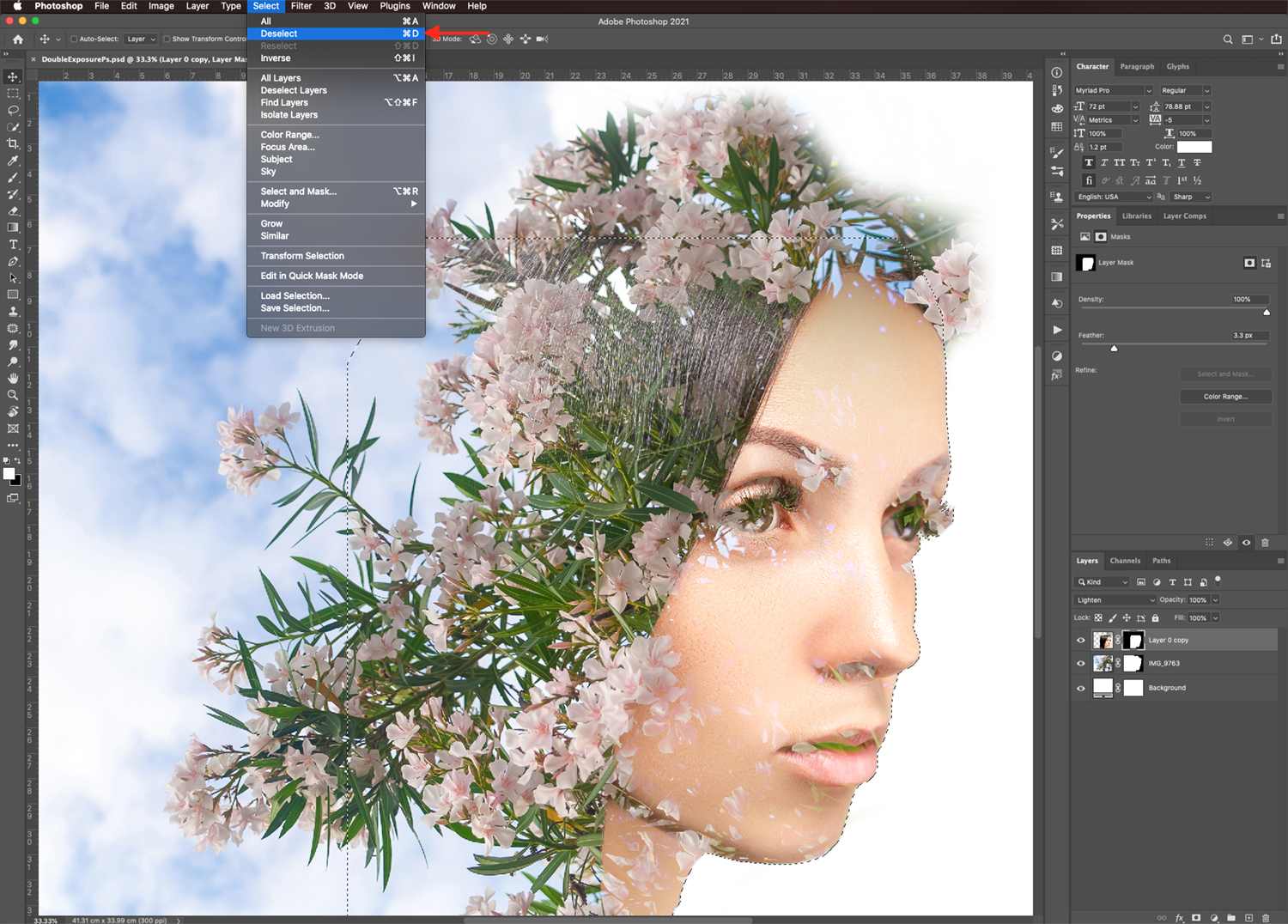
Task: Choose Deselect from the Select menu
Action: click(x=279, y=33)
